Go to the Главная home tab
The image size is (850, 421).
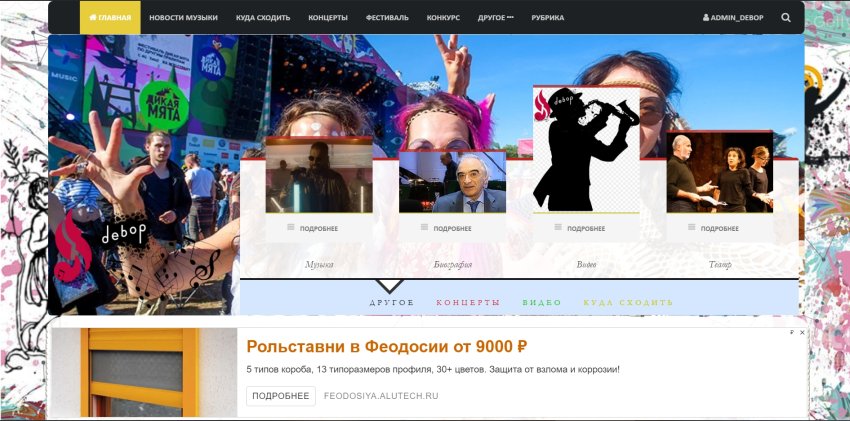pyautogui.click(x=110, y=18)
